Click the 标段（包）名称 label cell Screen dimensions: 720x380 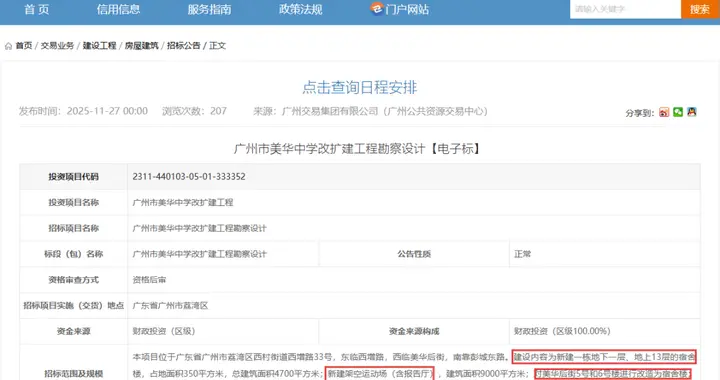coord(73,254)
